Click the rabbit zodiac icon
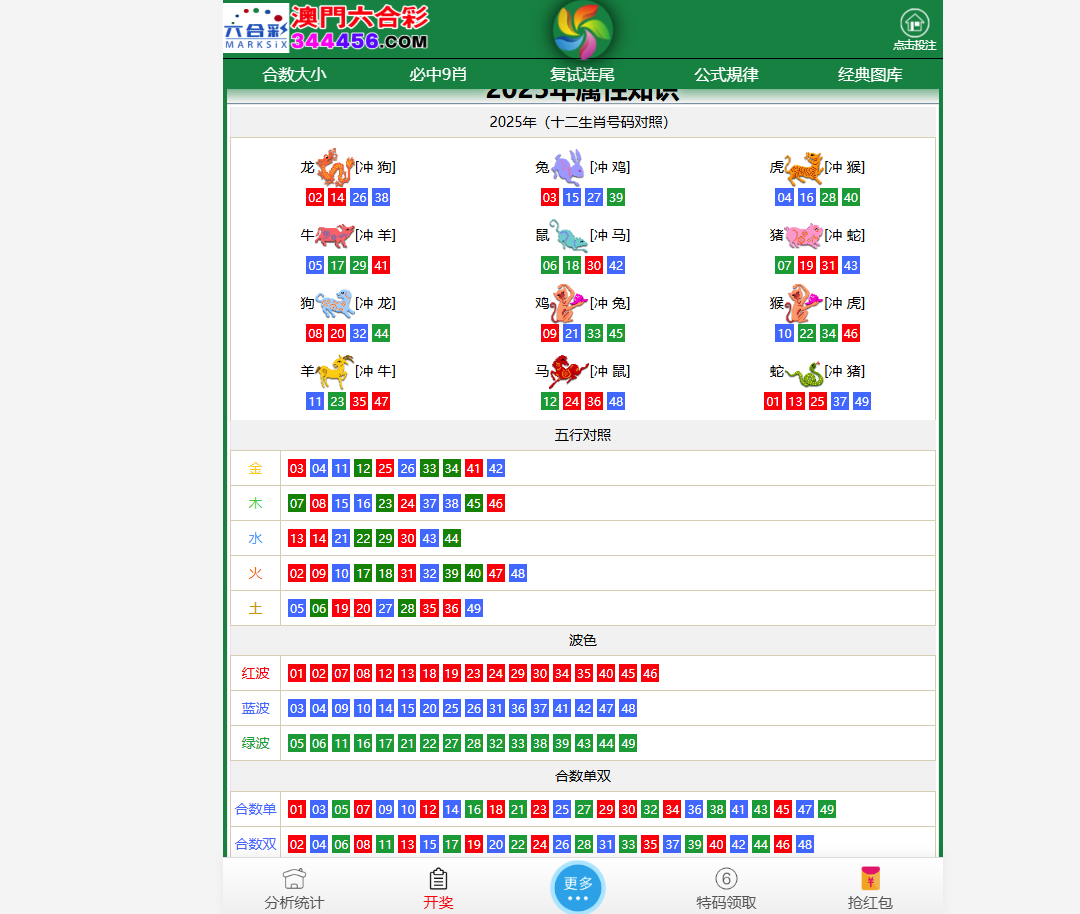1080x914 pixels. (568, 168)
